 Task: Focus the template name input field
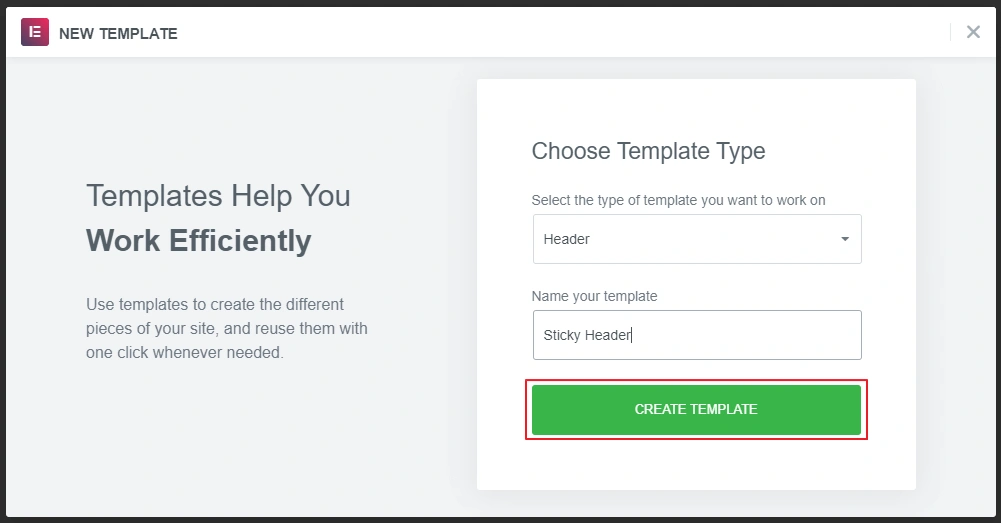coord(740,335)
